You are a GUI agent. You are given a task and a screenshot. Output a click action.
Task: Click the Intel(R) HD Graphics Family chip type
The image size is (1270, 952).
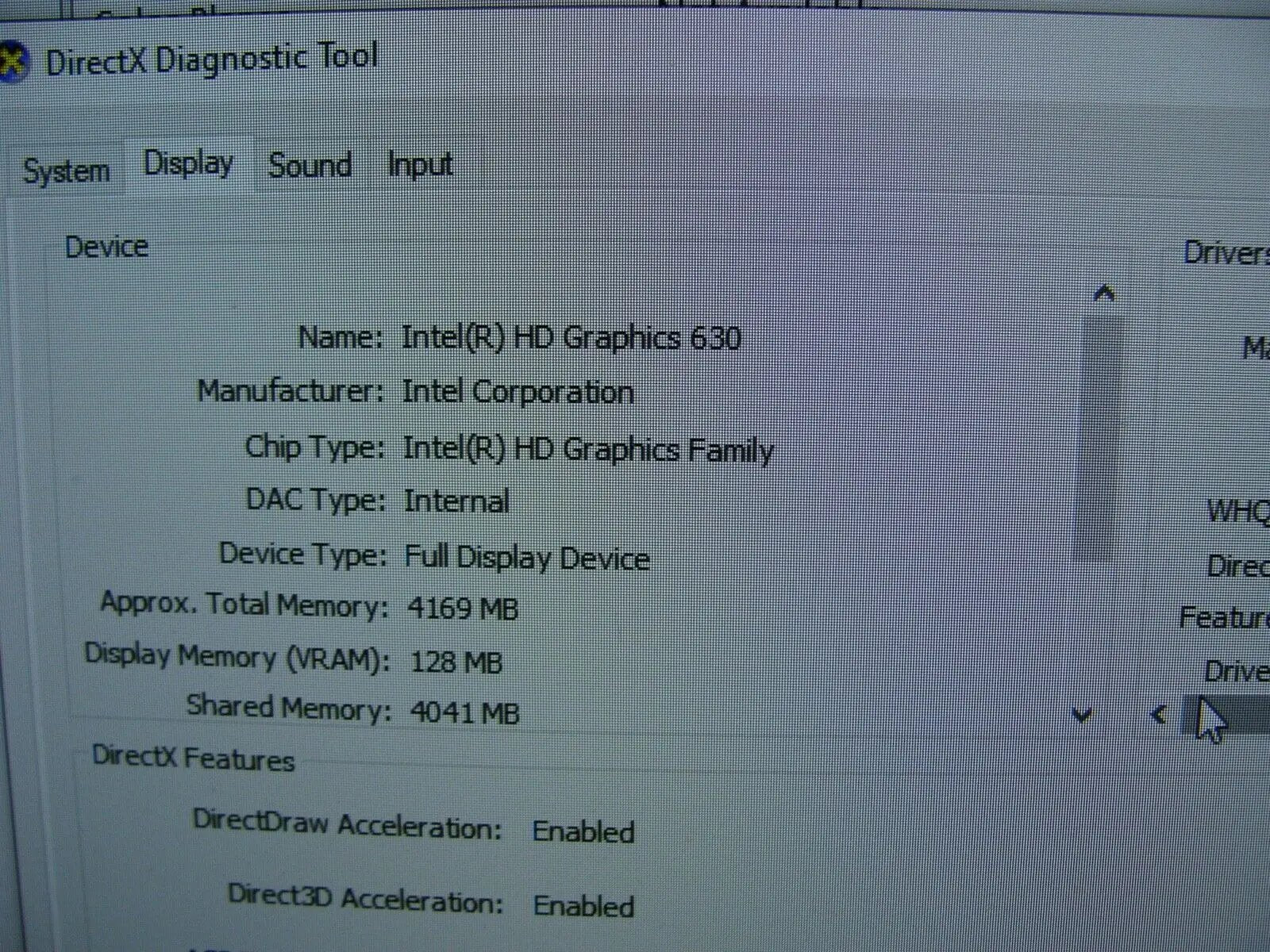588,450
